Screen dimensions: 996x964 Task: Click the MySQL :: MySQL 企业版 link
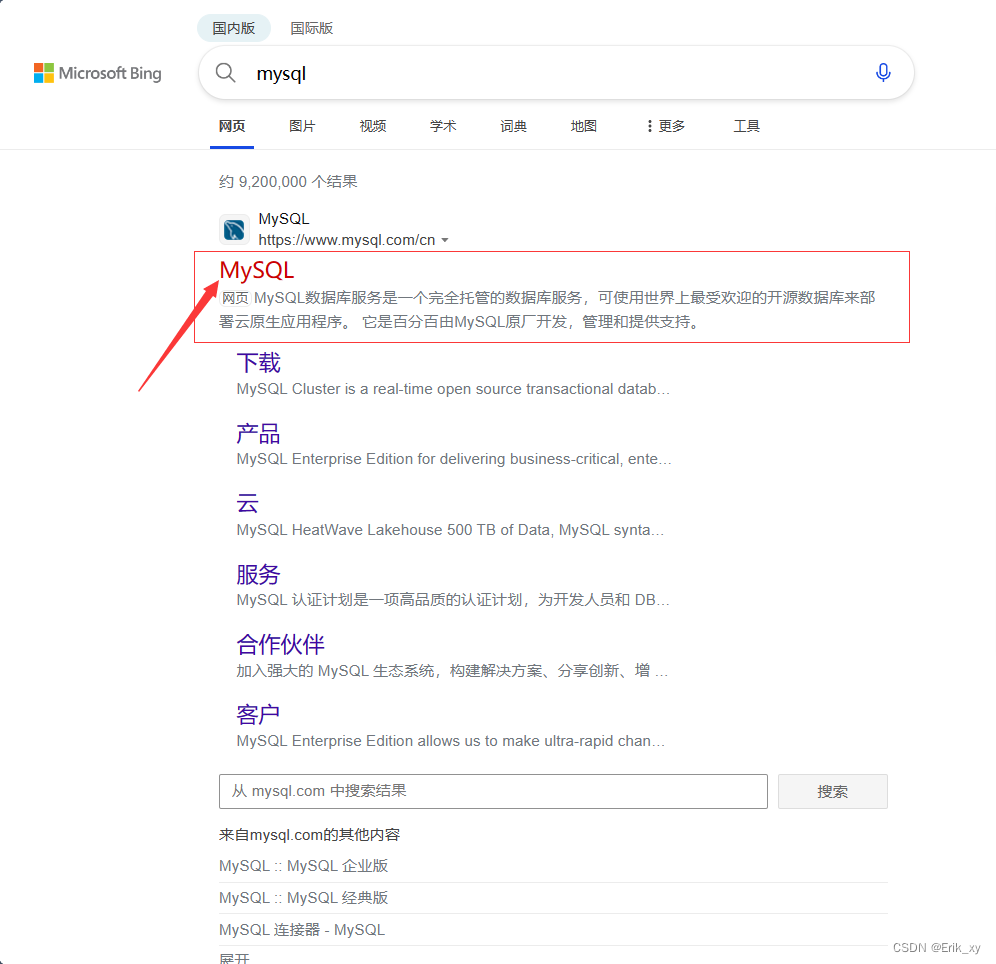click(302, 865)
